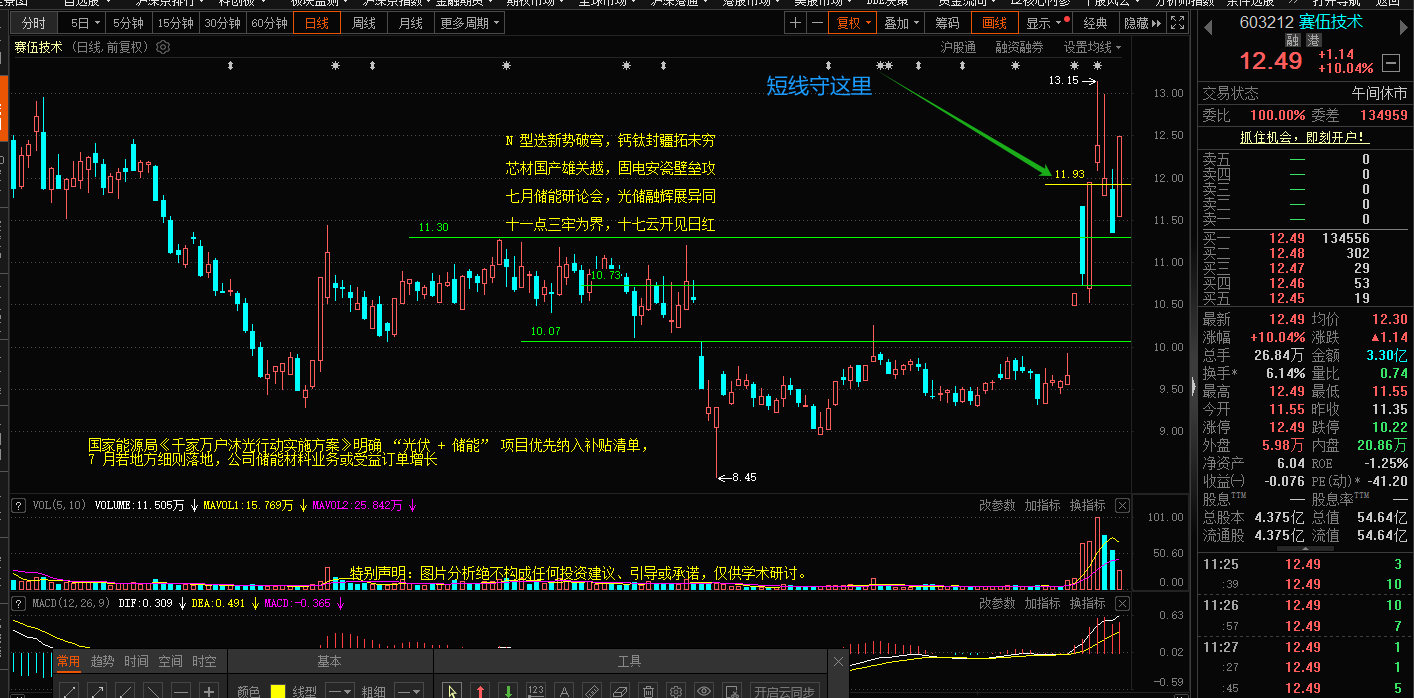Select the cursor pointer drawing tool
This screenshot has width=1414, height=698.
tap(452, 690)
